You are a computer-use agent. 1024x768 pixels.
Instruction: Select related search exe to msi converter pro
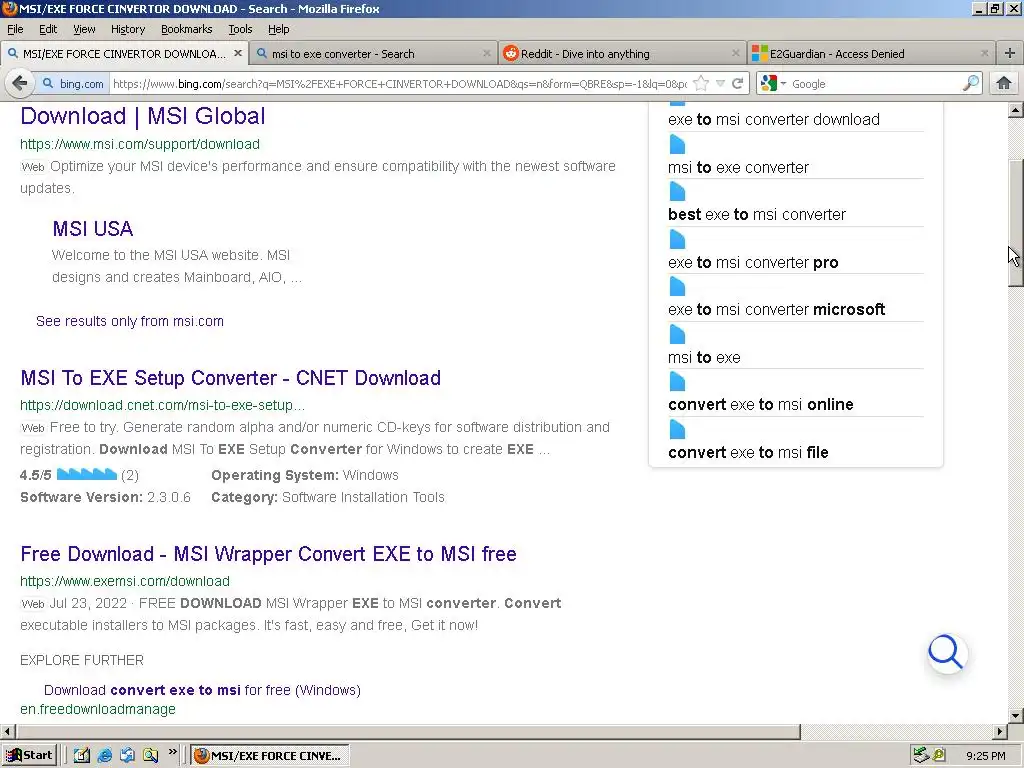[x=753, y=263]
